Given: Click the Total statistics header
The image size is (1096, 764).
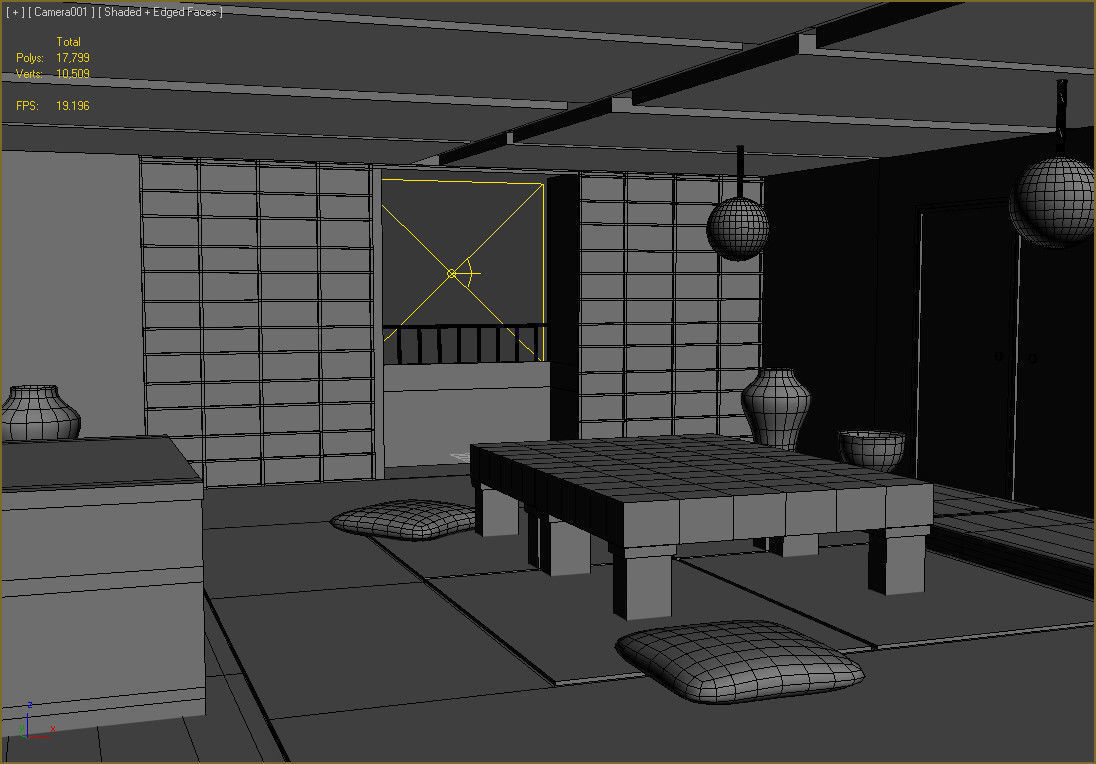Looking at the screenshot, I should tap(68, 42).
